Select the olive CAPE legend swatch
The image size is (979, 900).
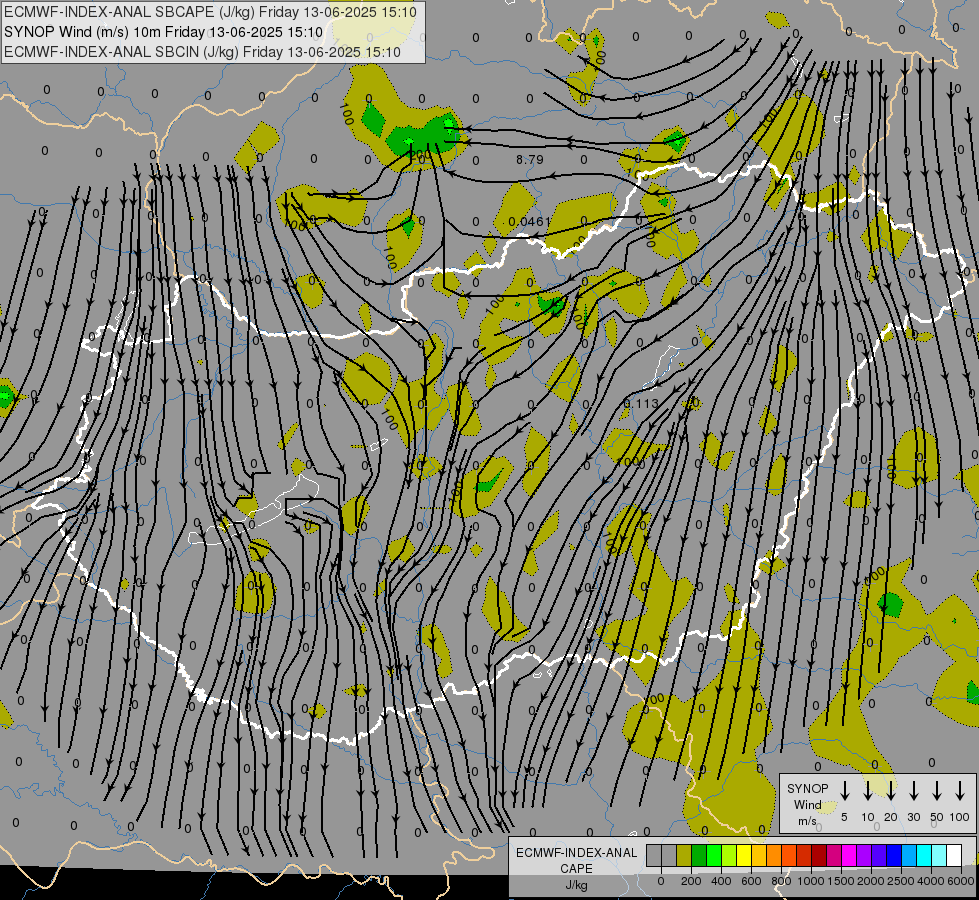click(684, 856)
